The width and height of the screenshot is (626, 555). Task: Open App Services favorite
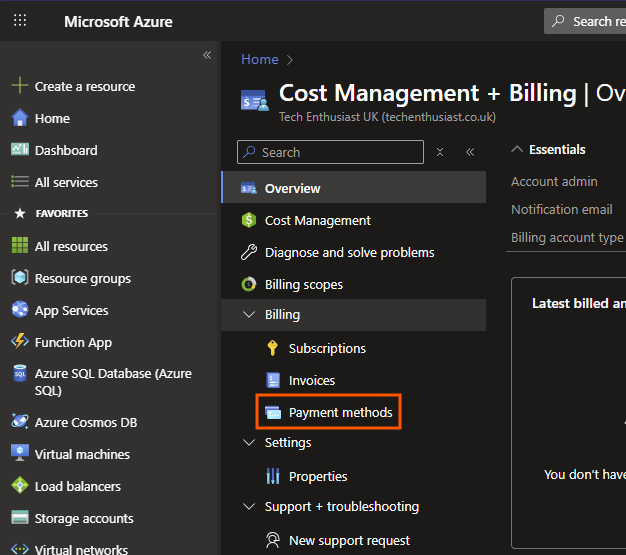71,310
